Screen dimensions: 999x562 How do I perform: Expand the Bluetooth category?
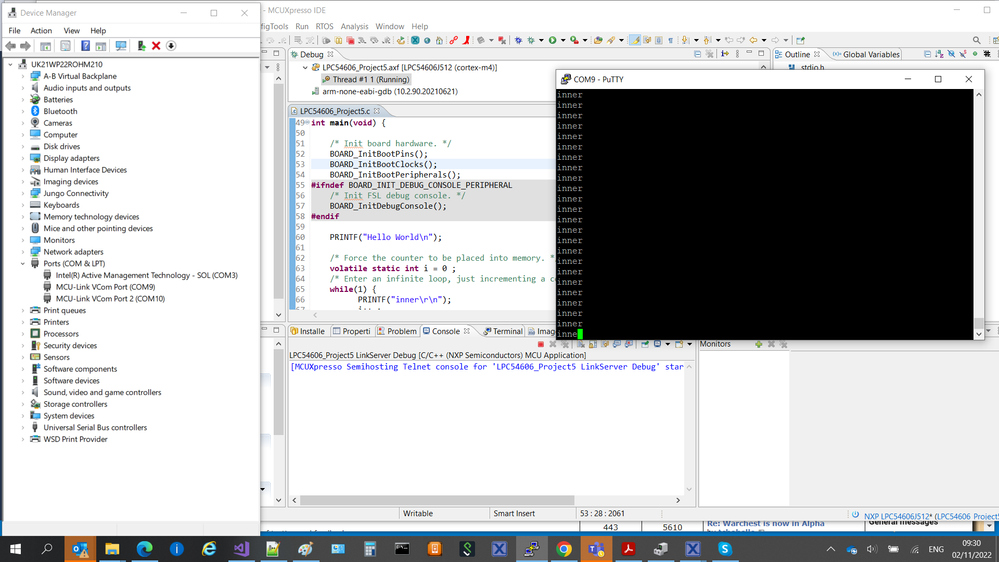point(23,112)
